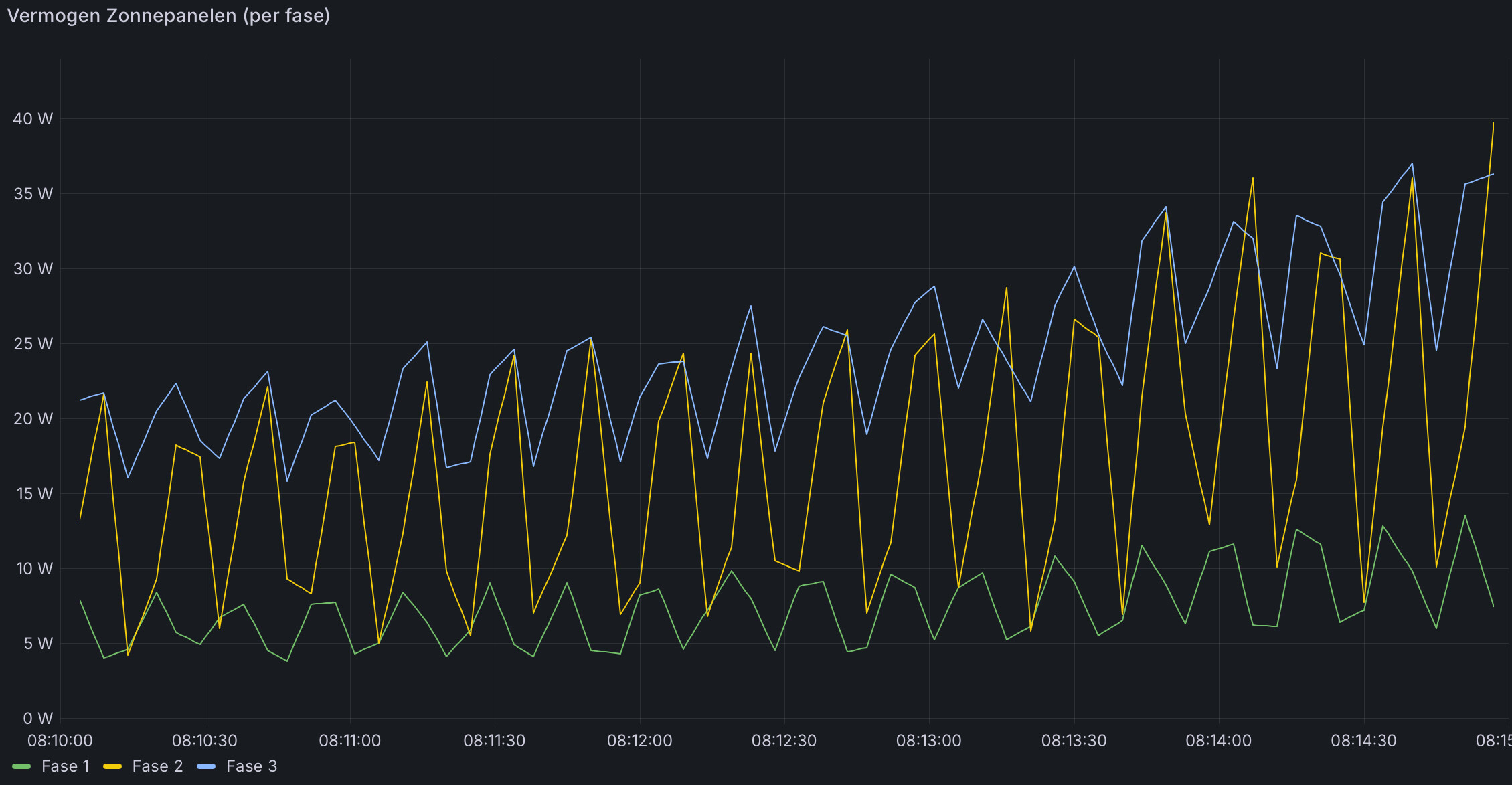Open the Vermogen Zonnepanelen panel title menu
The width and height of the screenshot is (1512, 785).
pos(168,16)
